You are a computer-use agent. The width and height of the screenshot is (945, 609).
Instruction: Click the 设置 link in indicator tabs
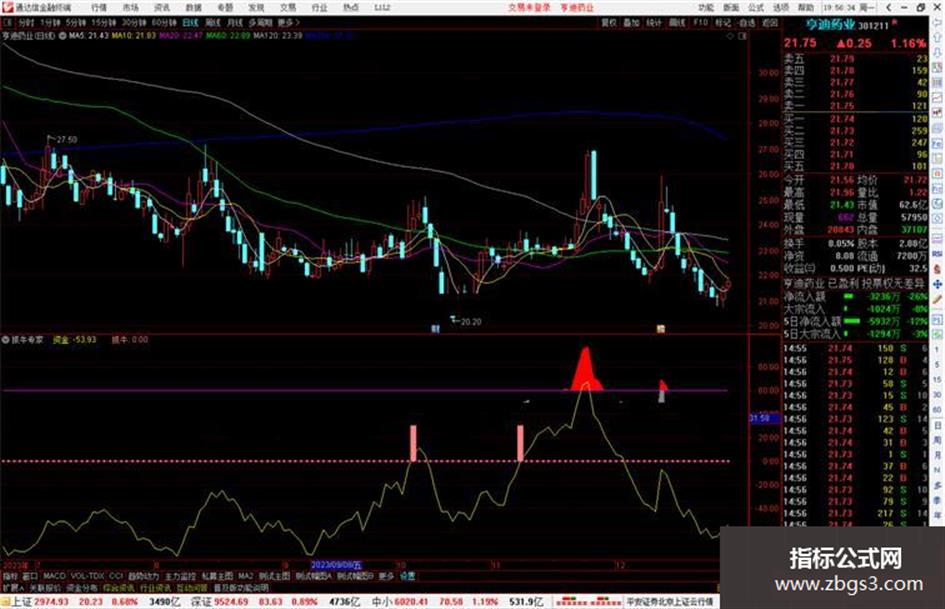pyautogui.click(x=407, y=576)
